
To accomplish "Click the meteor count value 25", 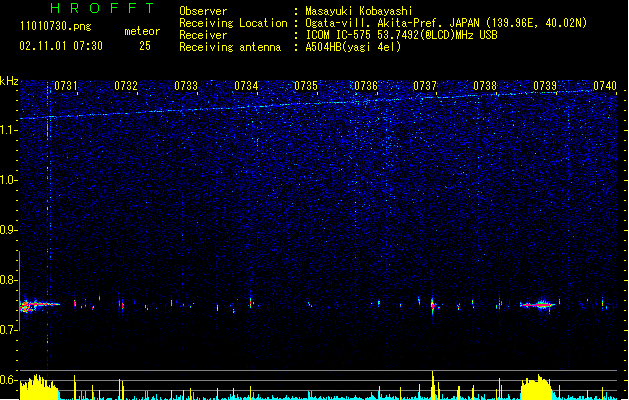I will [145, 46].
